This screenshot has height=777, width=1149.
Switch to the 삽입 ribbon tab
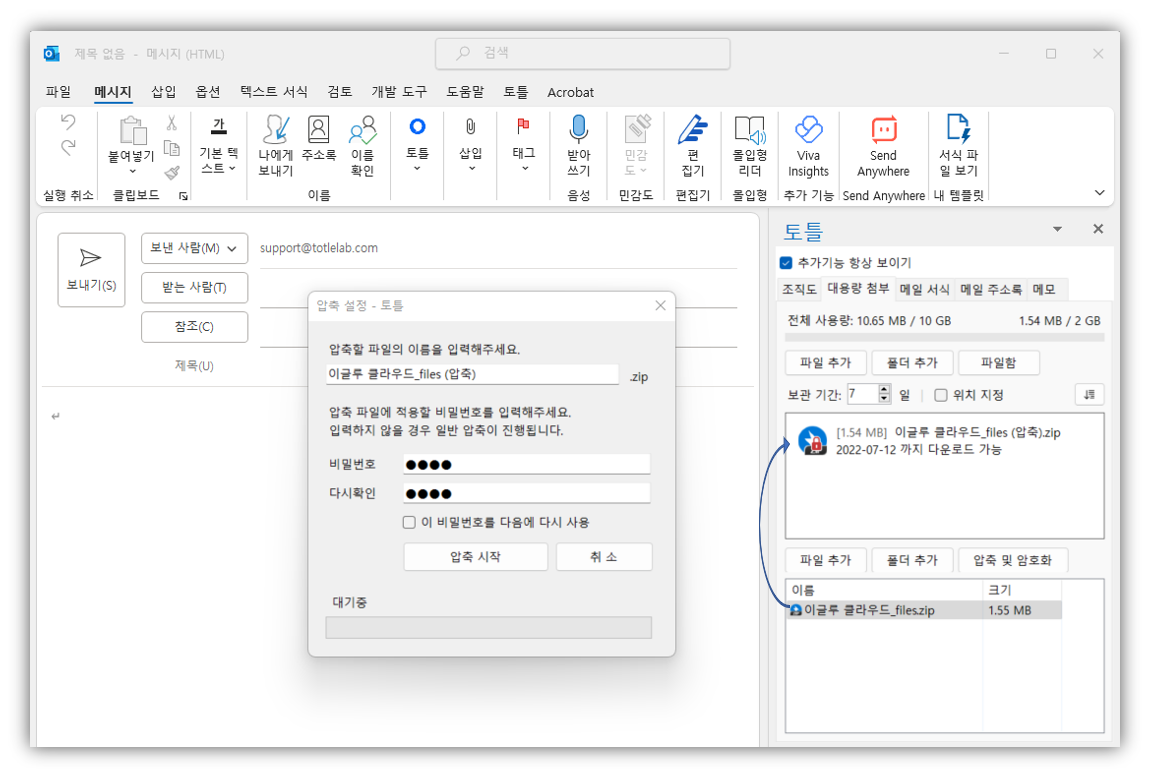163,92
